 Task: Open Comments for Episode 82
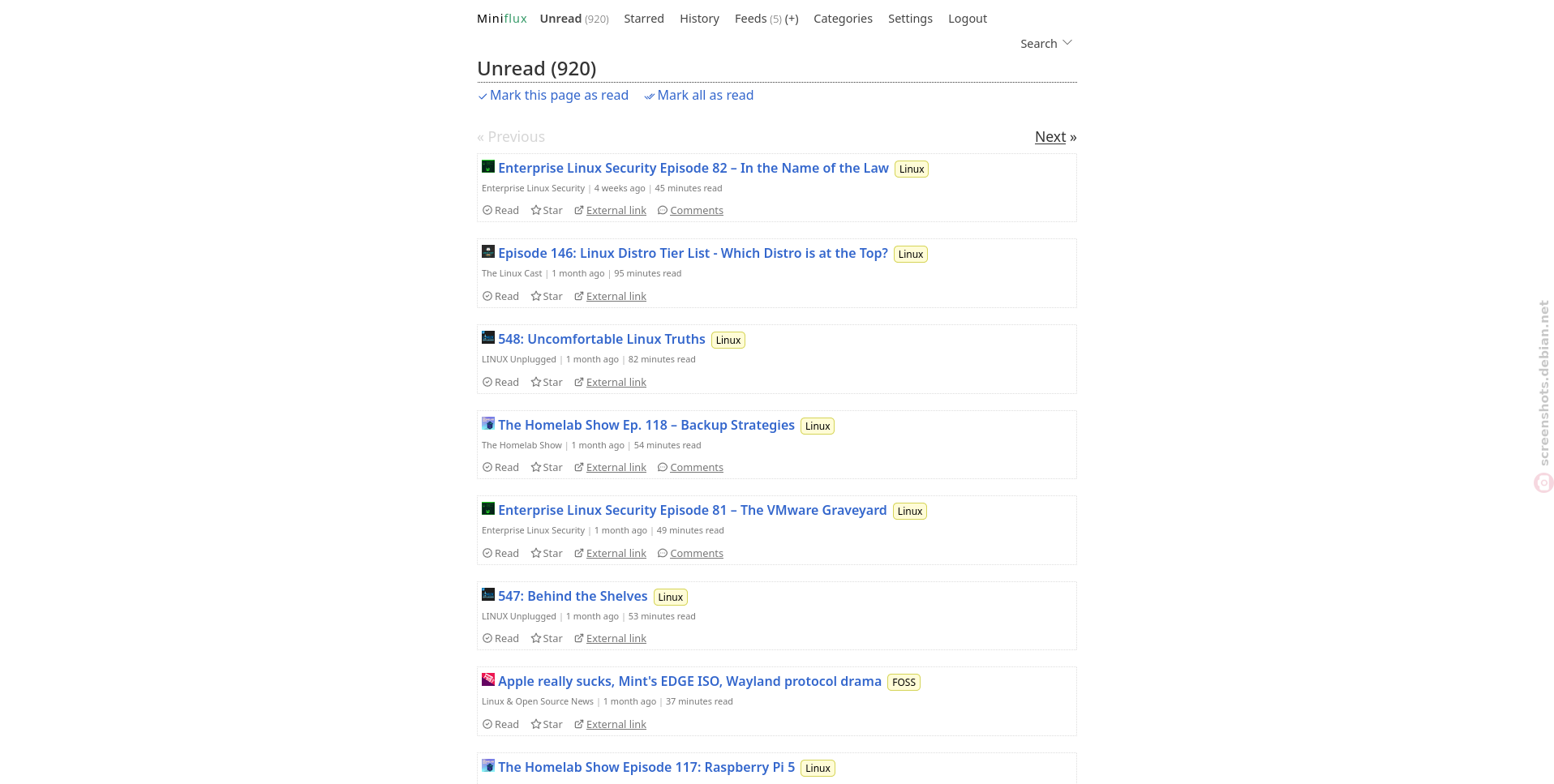(x=690, y=211)
